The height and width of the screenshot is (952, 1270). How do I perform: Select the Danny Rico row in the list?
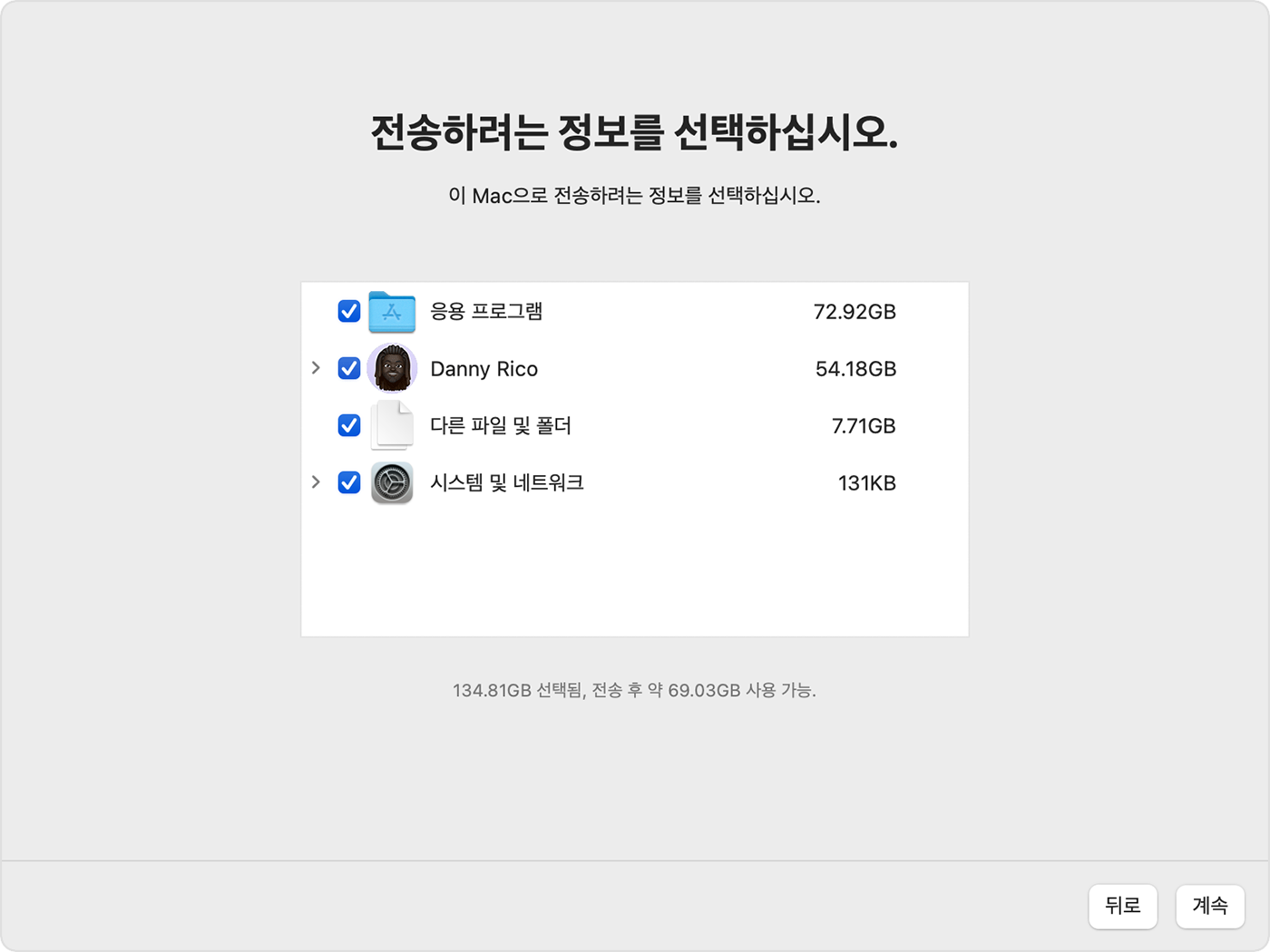(484, 368)
